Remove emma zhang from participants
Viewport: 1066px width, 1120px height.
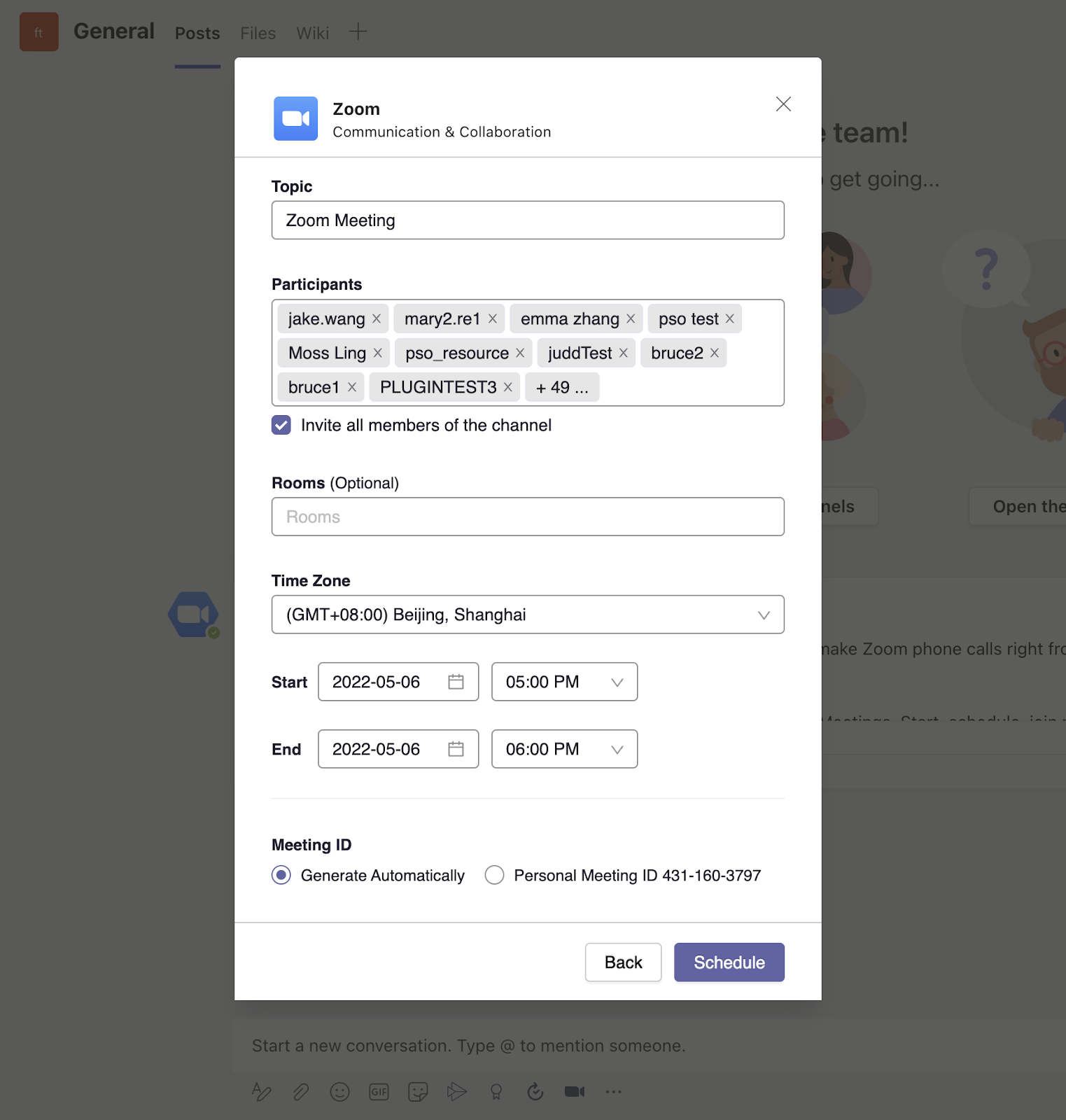coord(631,319)
